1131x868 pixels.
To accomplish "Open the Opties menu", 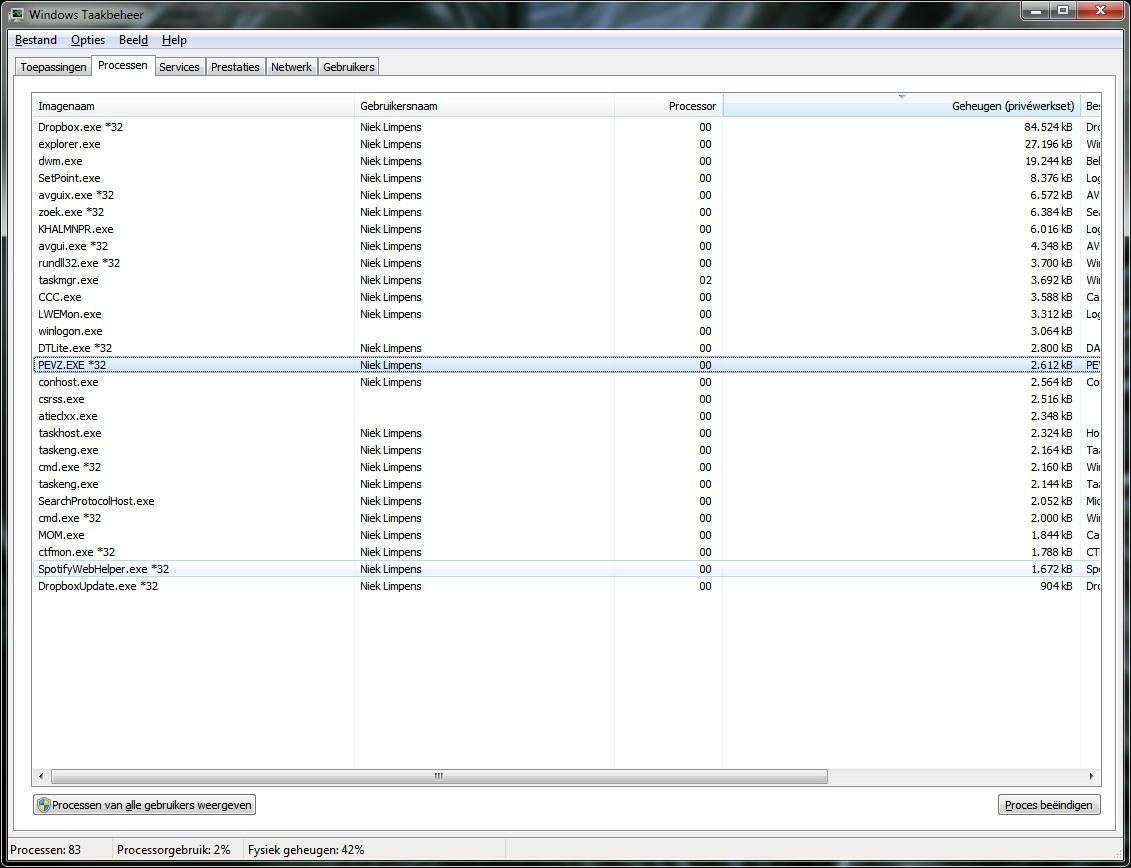I will pos(88,40).
